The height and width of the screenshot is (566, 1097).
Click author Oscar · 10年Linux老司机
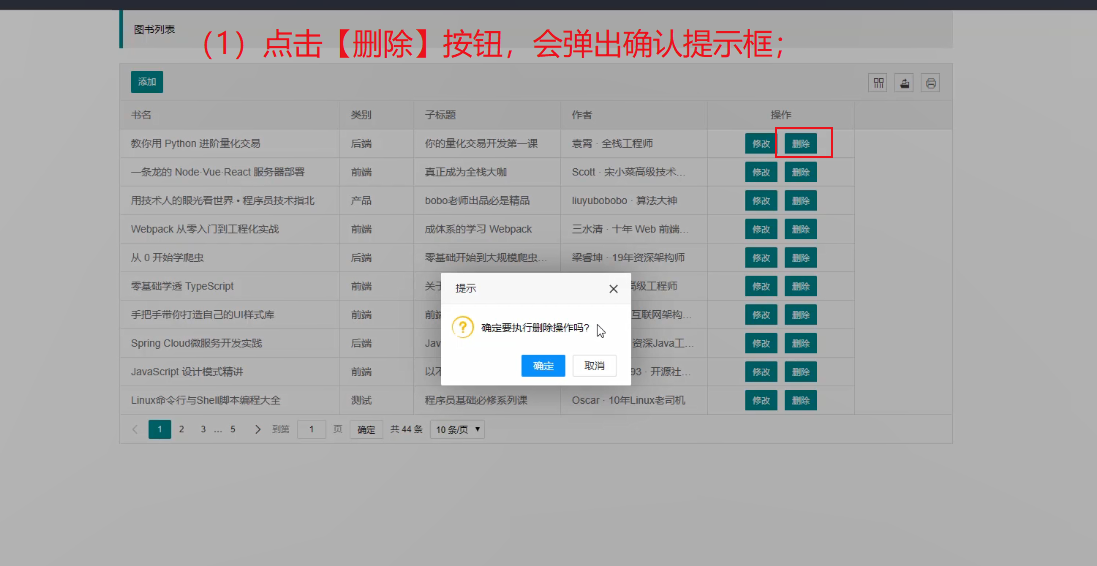tap(629, 400)
